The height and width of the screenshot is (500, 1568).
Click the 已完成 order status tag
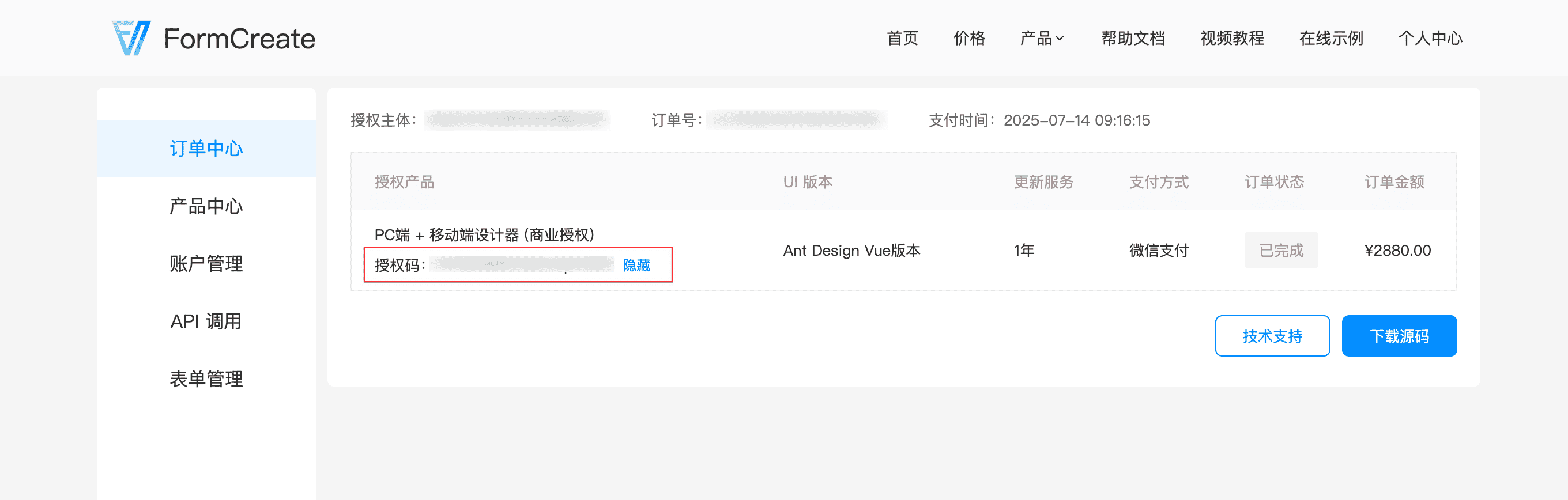click(x=1281, y=250)
